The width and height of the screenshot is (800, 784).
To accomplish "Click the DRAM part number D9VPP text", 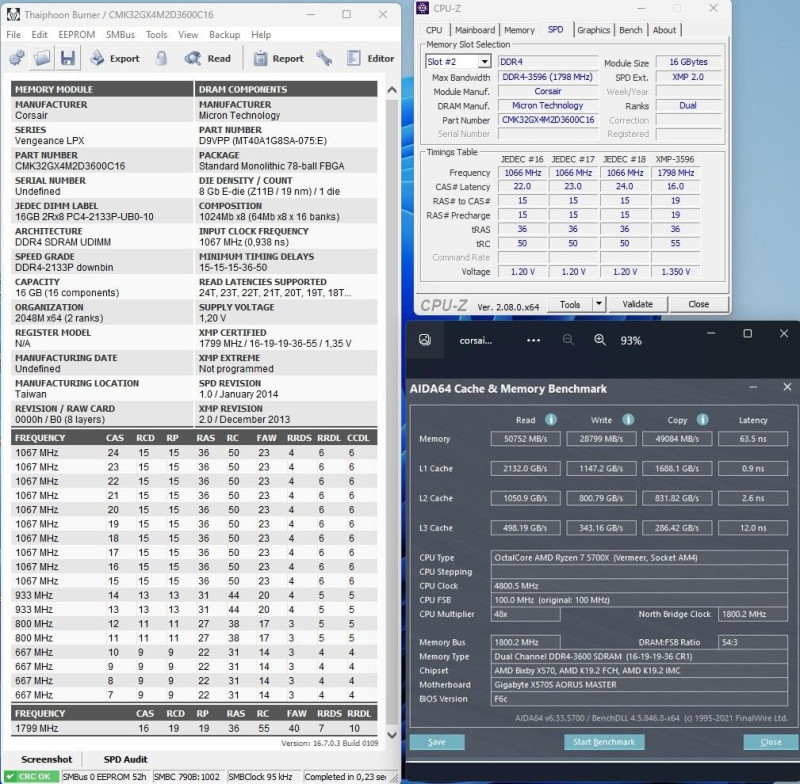I will [263, 140].
